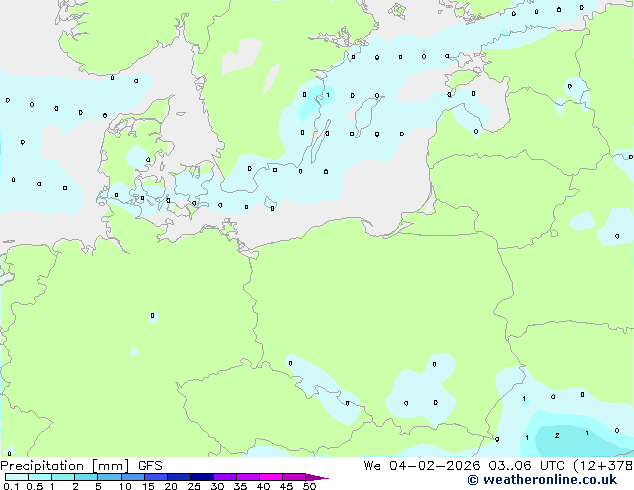Image resolution: width=634 pixels, height=490 pixels.
Task: Select the legend swatch between 10 and 15
Action: point(133,477)
